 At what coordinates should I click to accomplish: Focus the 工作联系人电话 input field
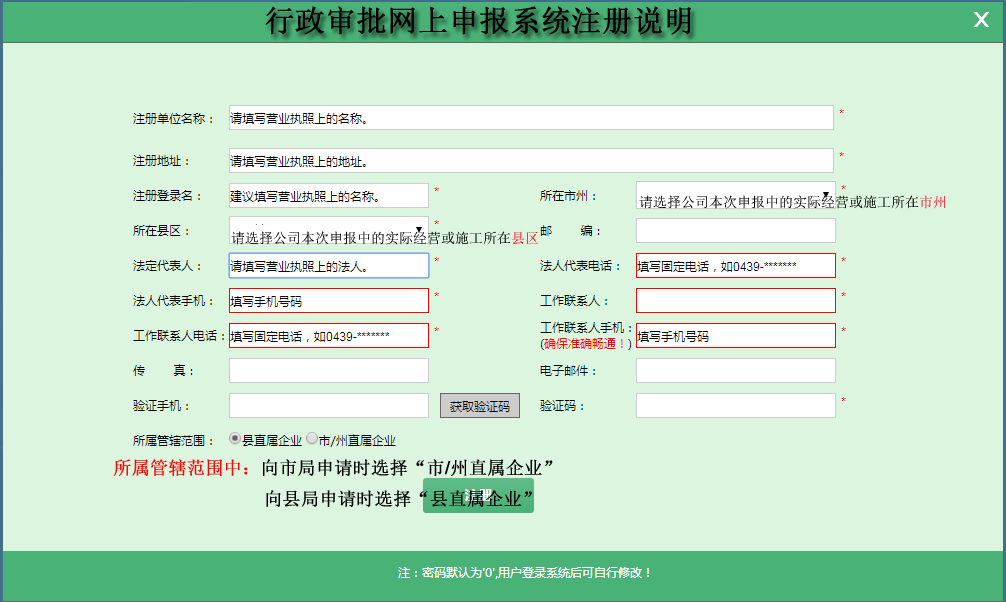point(328,336)
